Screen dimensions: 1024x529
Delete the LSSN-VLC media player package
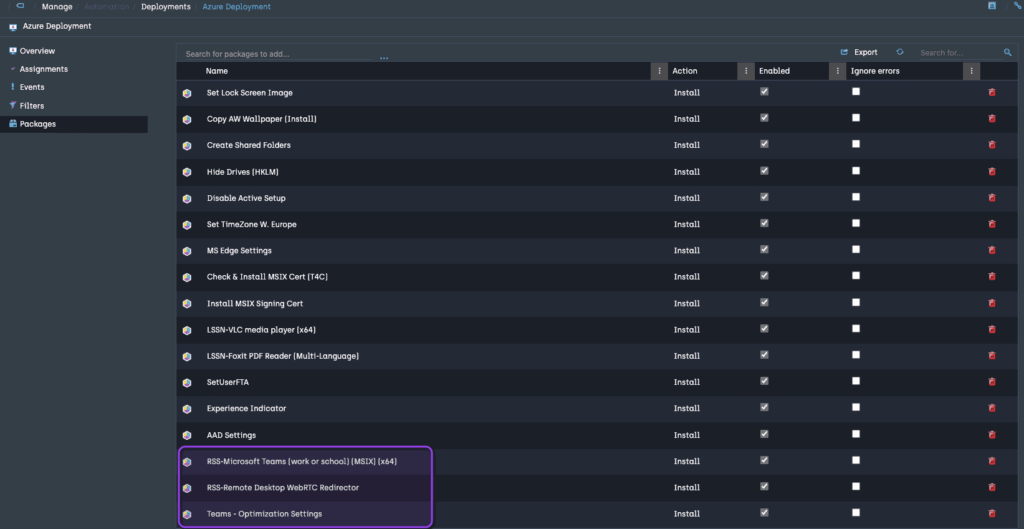[x=992, y=329]
